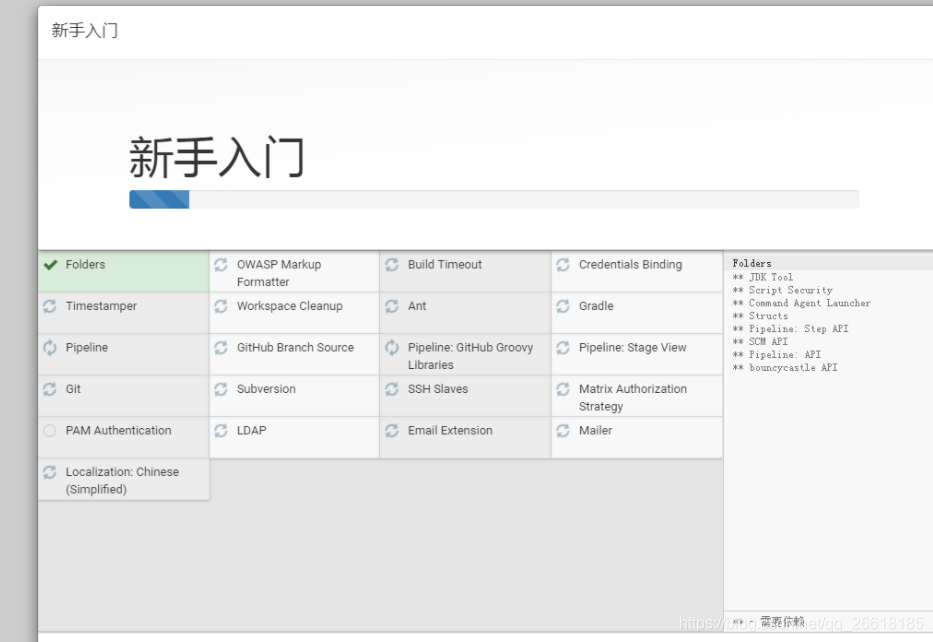
Task: Click the installation progress bar
Action: pos(494,199)
